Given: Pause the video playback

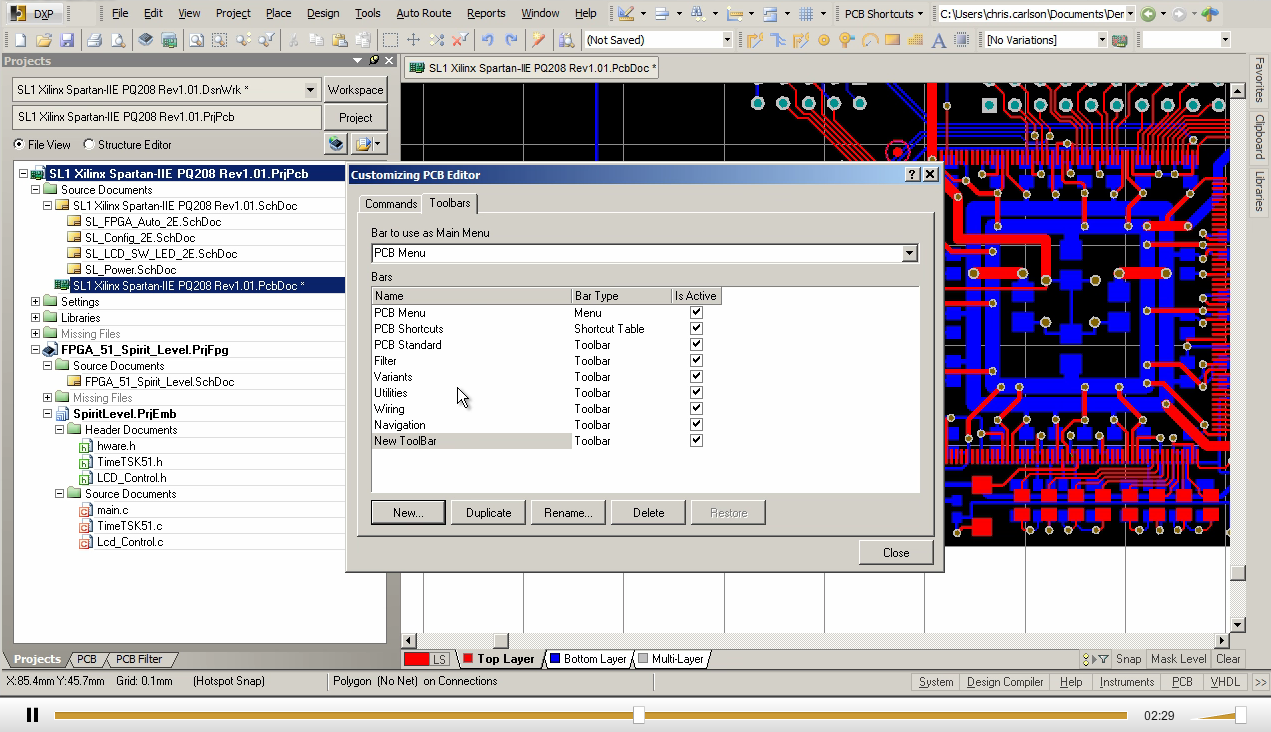Looking at the screenshot, I should click(32, 715).
